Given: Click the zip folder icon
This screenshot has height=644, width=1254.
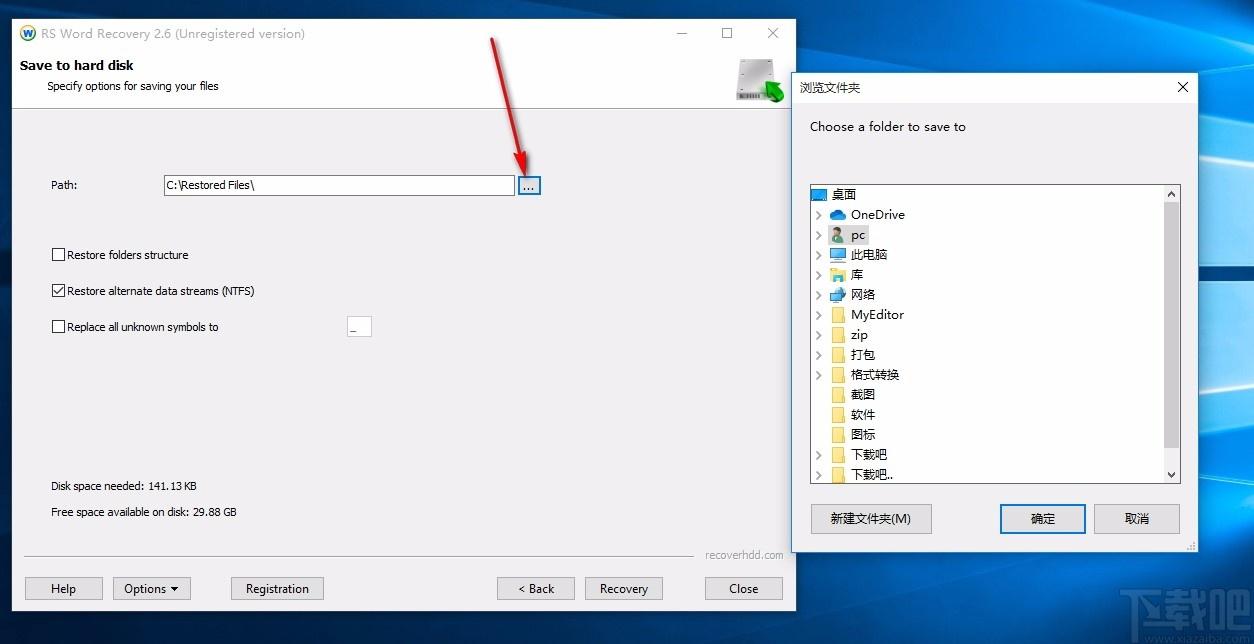Looking at the screenshot, I should point(838,335).
